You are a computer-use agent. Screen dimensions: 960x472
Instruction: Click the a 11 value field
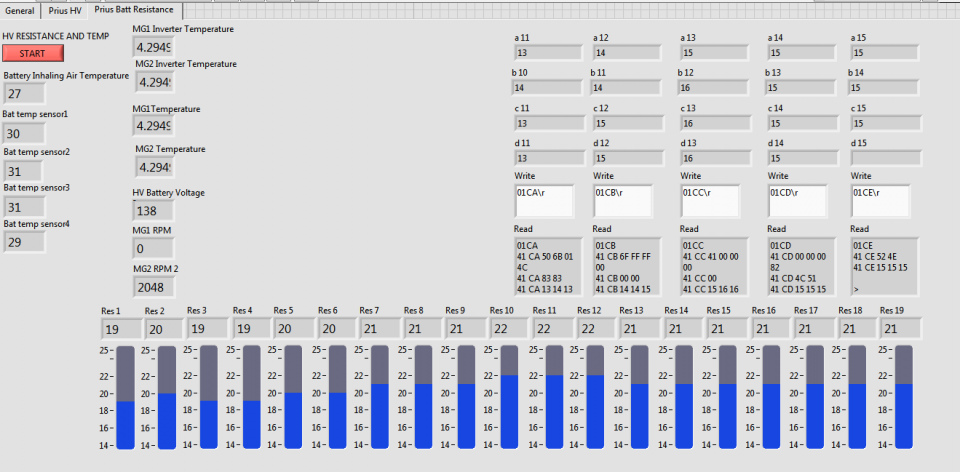click(x=548, y=52)
